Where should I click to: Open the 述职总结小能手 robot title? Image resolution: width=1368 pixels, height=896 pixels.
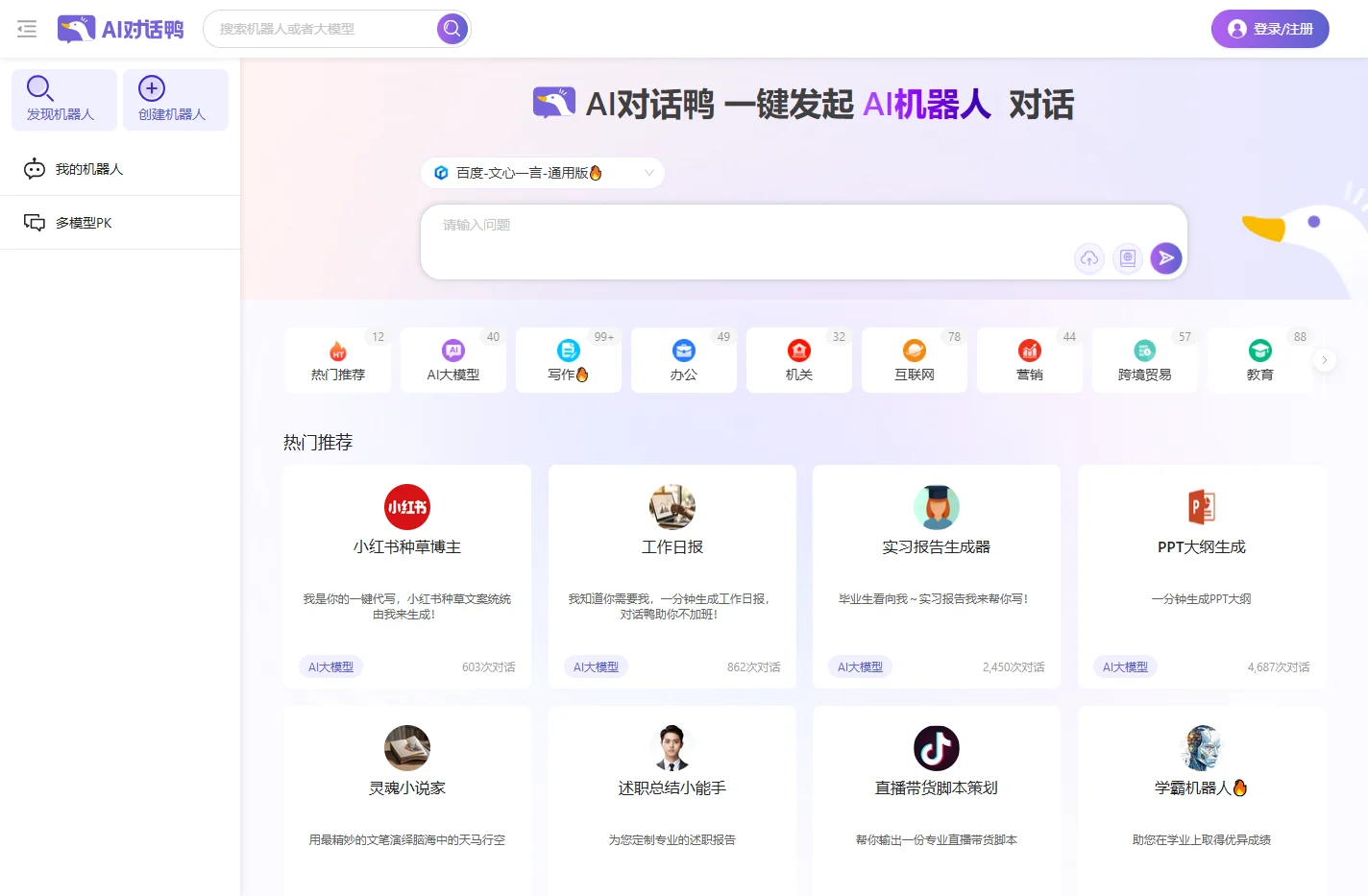672,787
